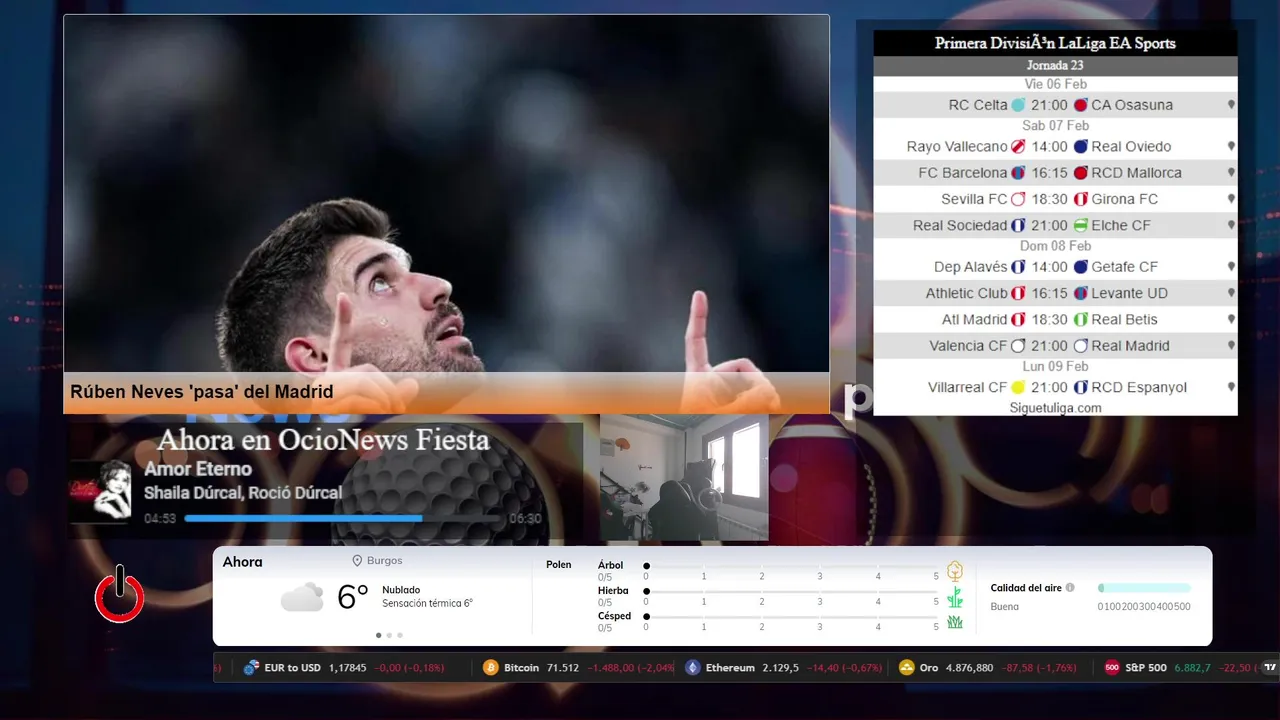Click the CA Osasuna crest icon
The height and width of the screenshot is (720, 1280).
(x=1080, y=105)
